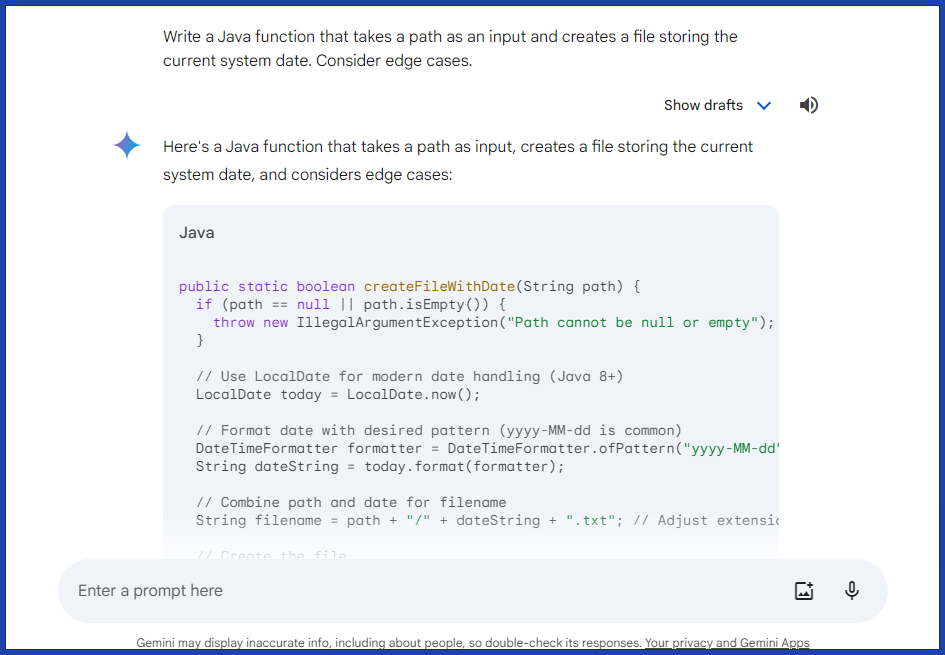
Task: Click the Gemini inaccurate info disclaimer text
Action: coord(388,643)
